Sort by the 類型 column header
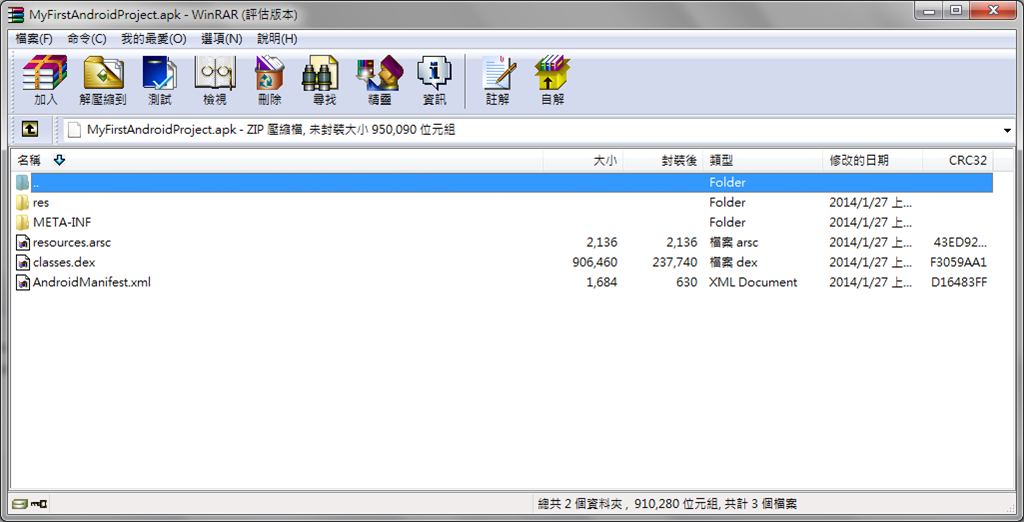Screen dimensions: 1024x522 (x=763, y=160)
